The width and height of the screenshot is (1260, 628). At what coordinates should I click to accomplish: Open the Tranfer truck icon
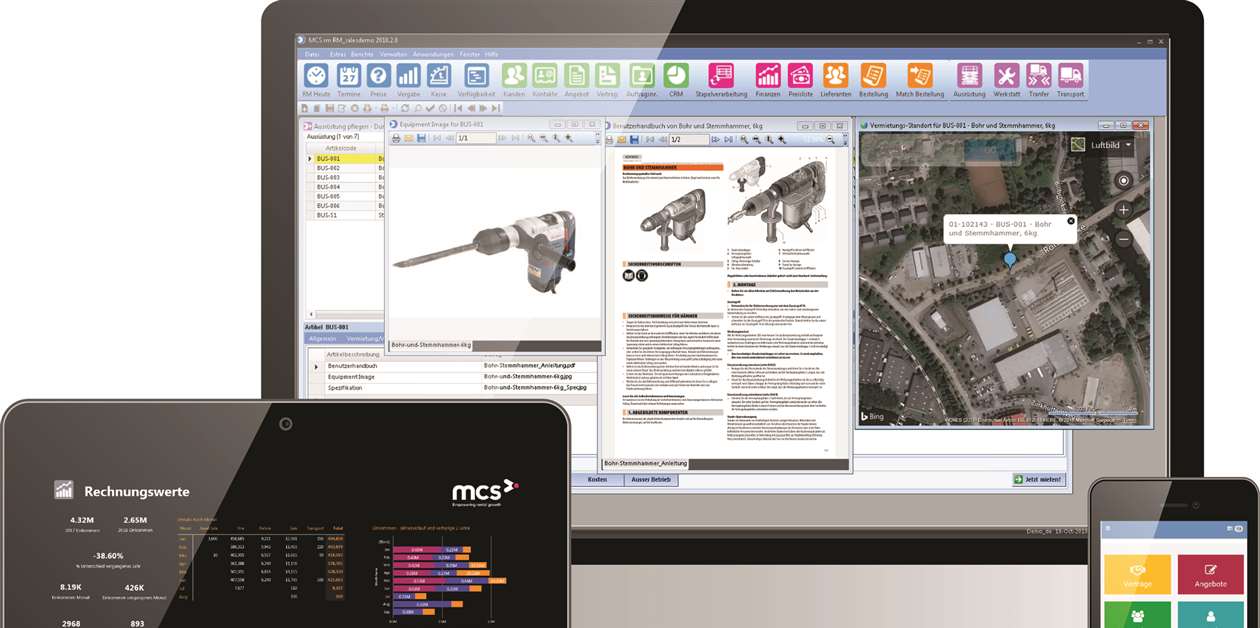click(x=1038, y=76)
